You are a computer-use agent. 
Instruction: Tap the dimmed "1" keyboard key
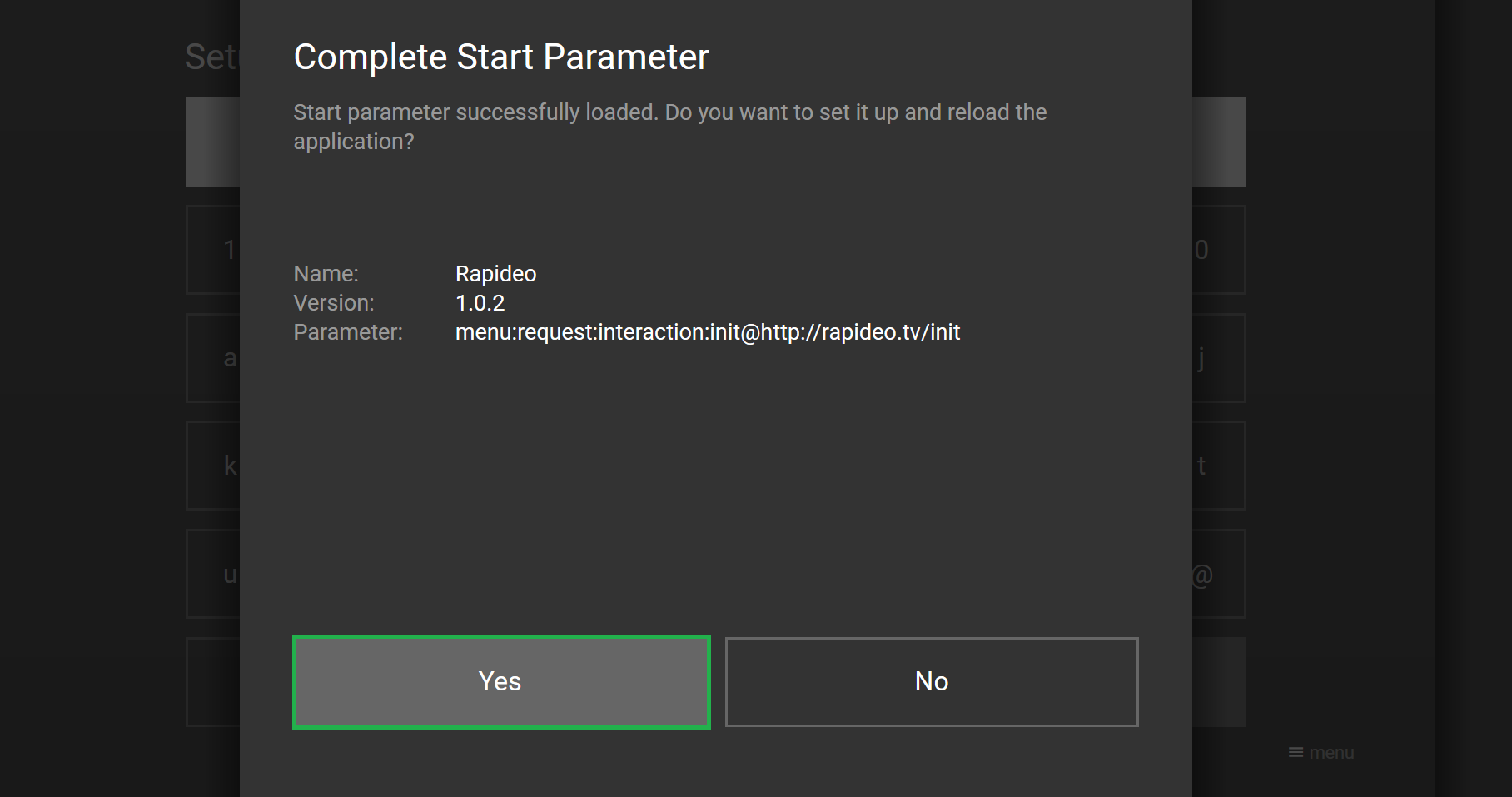pyautogui.click(x=213, y=250)
